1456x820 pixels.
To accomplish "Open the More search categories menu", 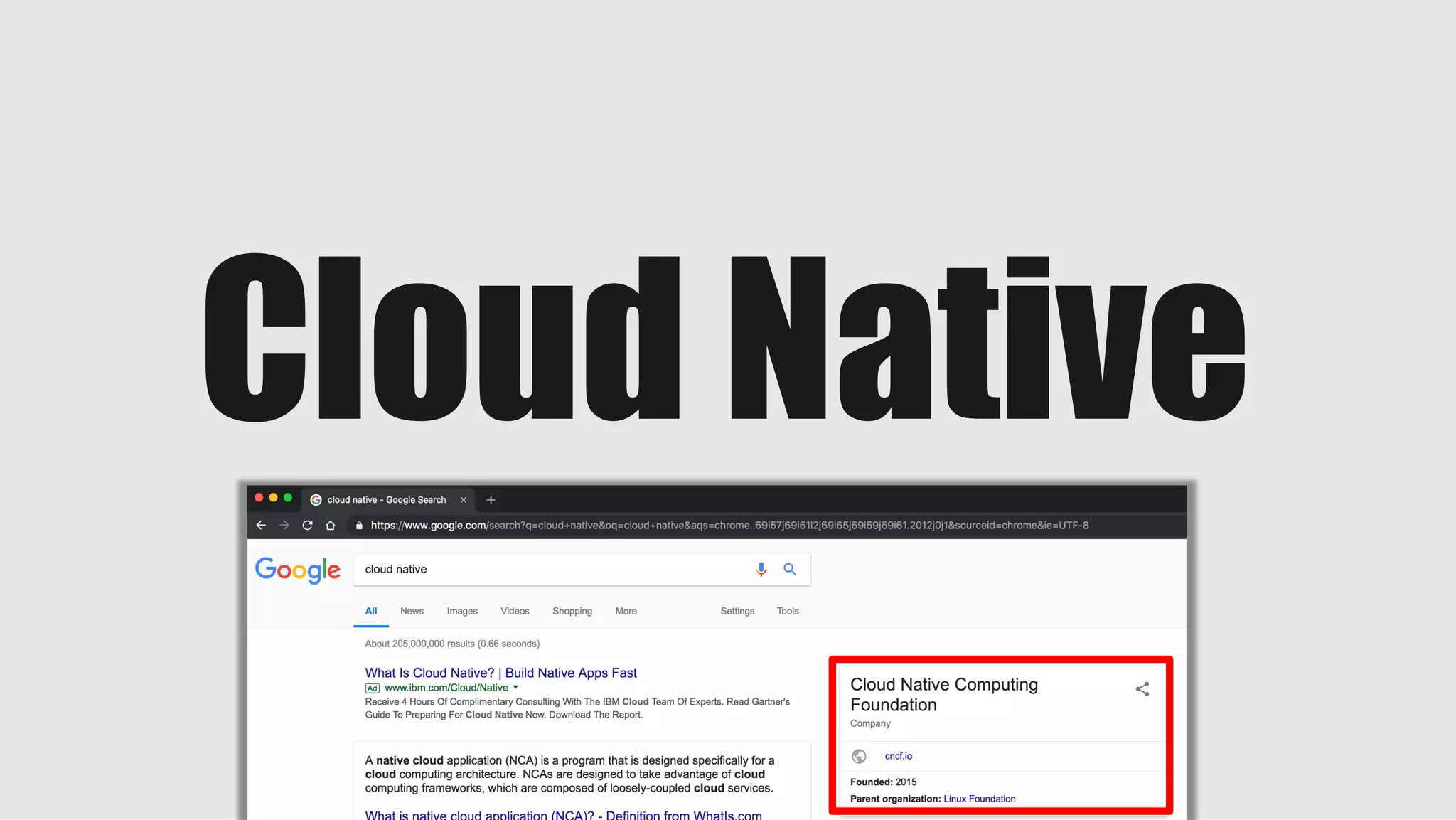I will 626,611.
